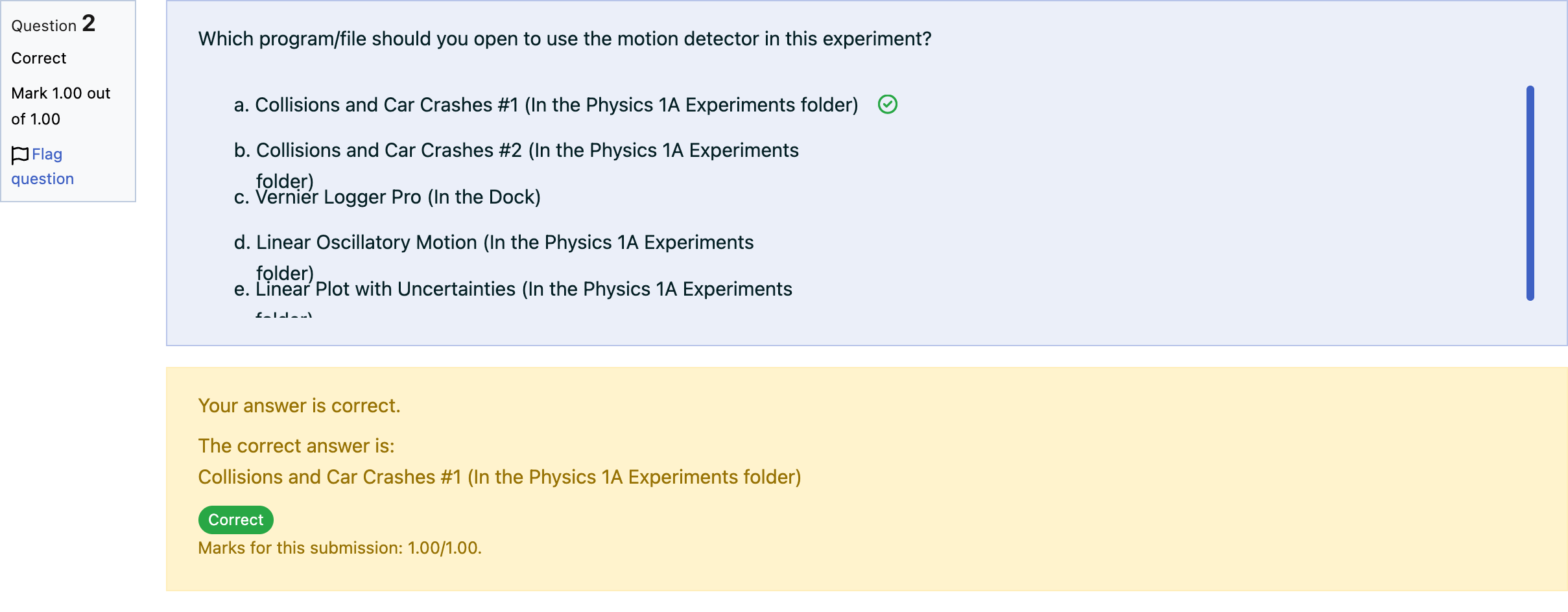Click the Mark 1.00 out of 1.00 text
The height and width of the screenshot is (612, 1568).
[61, 106]
